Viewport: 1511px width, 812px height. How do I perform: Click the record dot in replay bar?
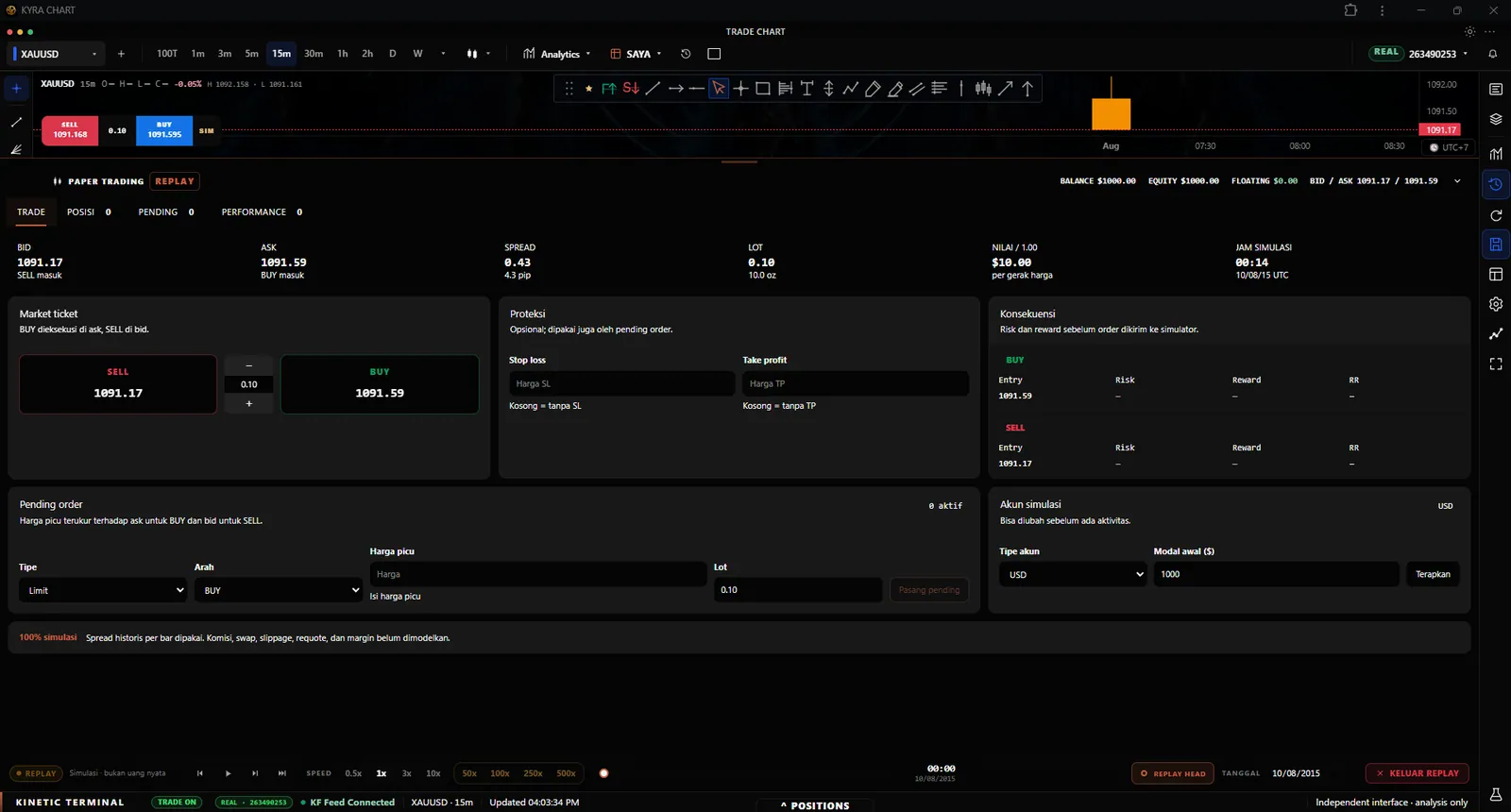coord(604,773)
